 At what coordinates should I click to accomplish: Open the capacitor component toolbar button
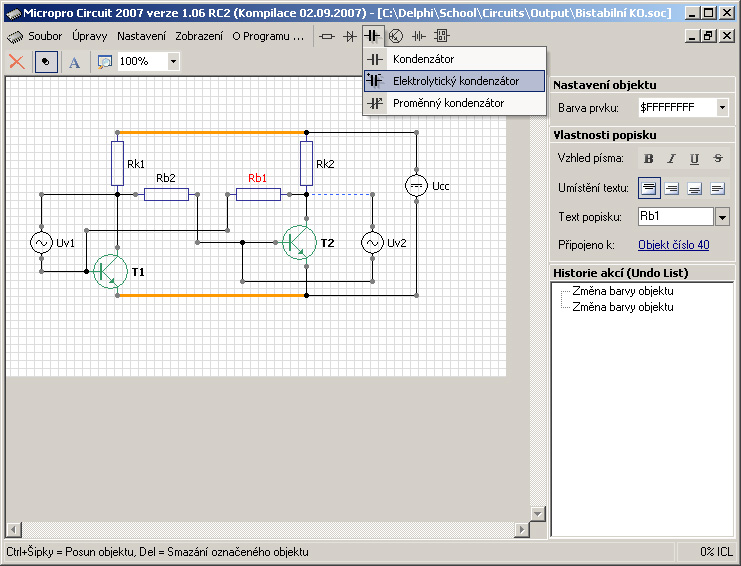point(374,36)
